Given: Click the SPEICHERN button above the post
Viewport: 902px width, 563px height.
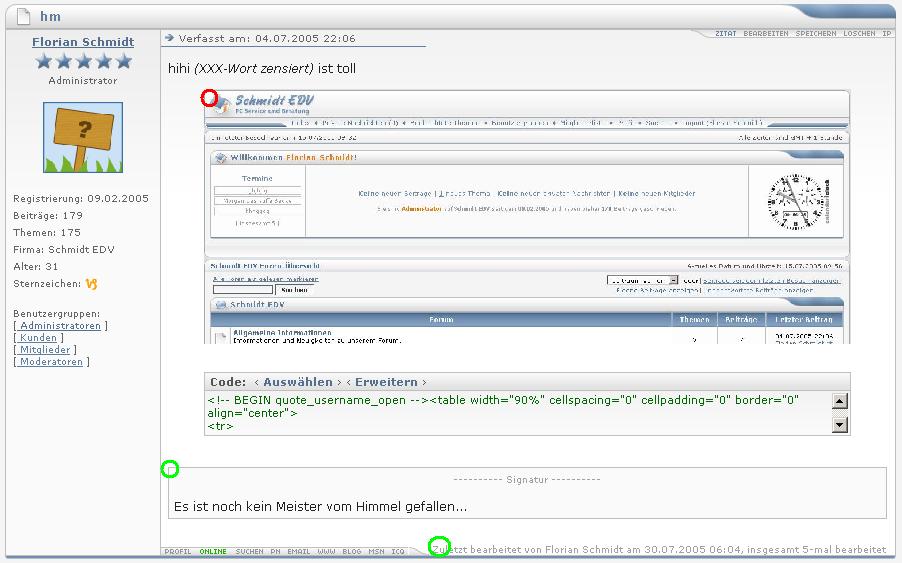Looking at the screenshot, I should [816, 34].
